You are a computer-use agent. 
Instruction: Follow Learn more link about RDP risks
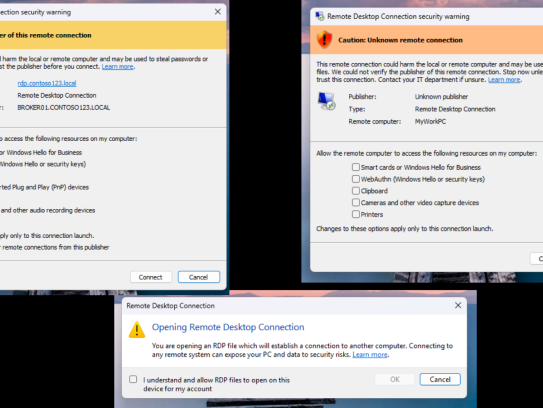click(370, 355)
